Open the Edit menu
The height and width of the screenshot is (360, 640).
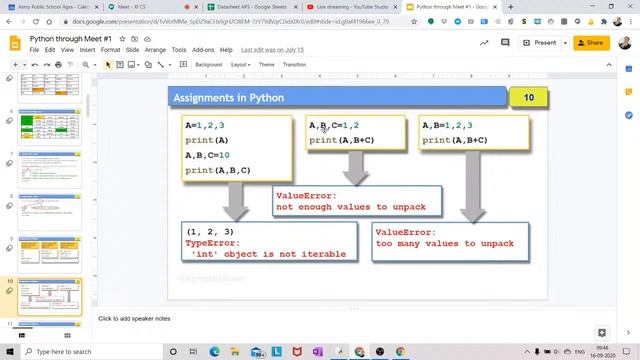coord(50,50)
